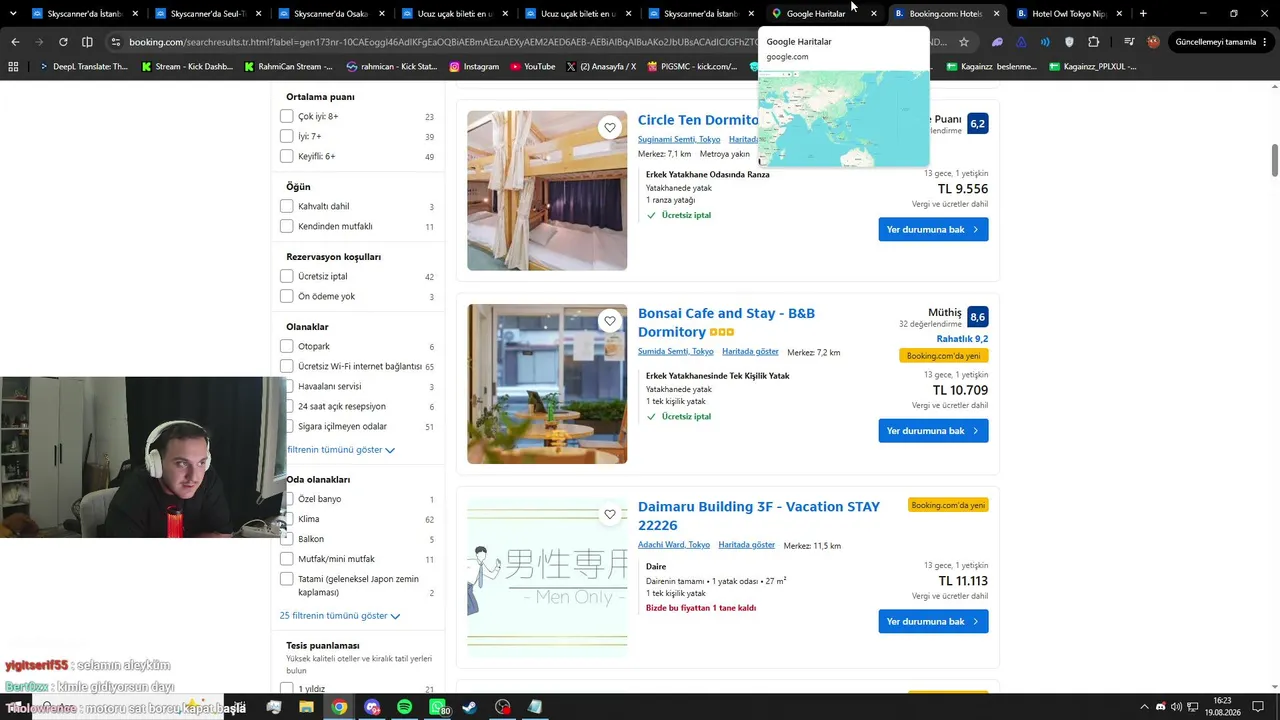Check the 'Mutfak/mini mutfak' room filter
The image size is (1280, 720).
287,559
